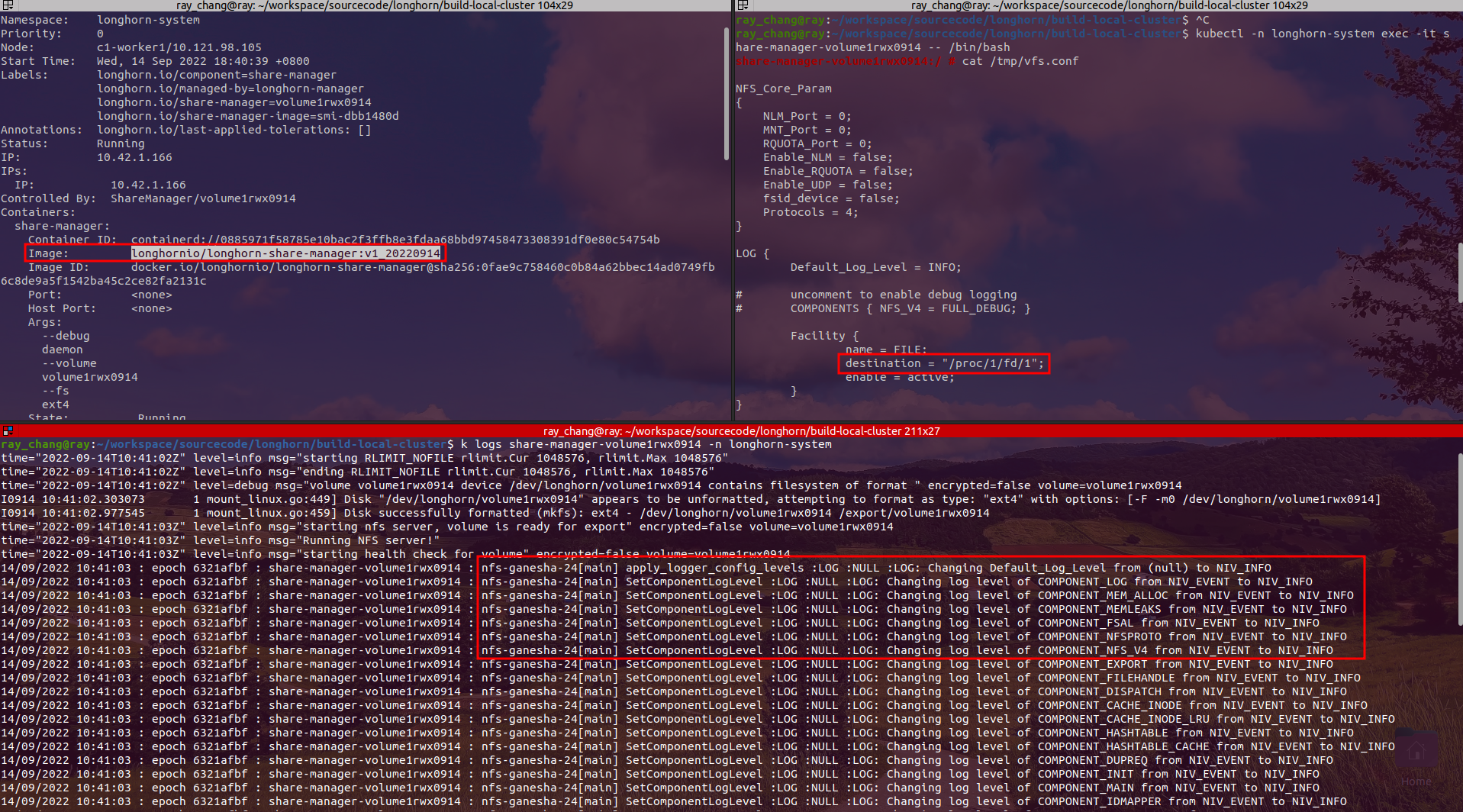The image size is (1463, 812).
Task: Click 'COMPONENT_HASHTABLE_CACHE' in the logs
Action: click(x=1123, y=746)
